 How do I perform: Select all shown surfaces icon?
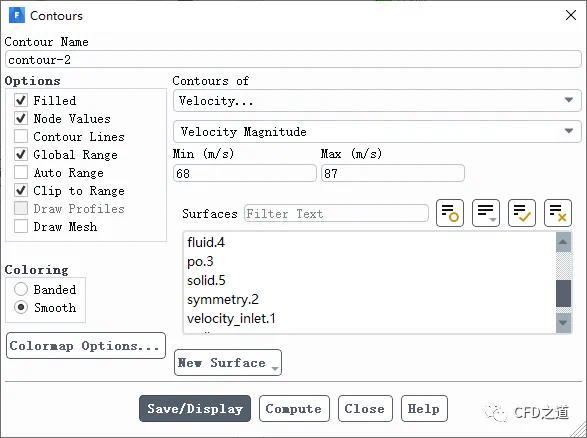coord(521,213)
